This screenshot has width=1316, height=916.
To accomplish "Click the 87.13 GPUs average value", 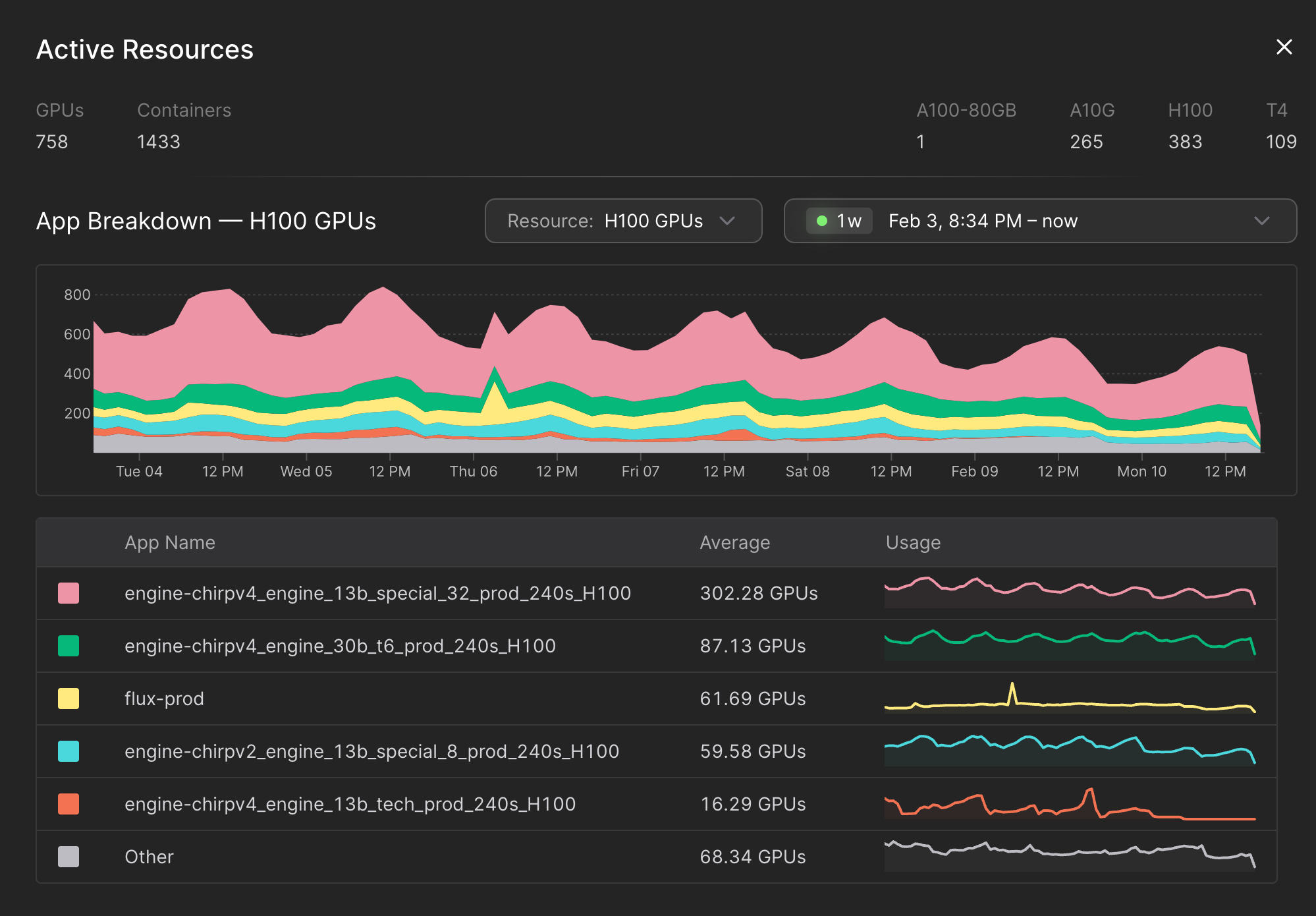I will tap(753, 646).
